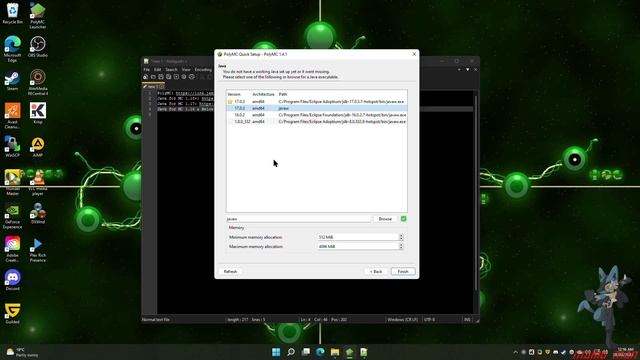Select Microsoft Edge desktop shortcut
Screen dimensions: 640x360
coord(13,49)
